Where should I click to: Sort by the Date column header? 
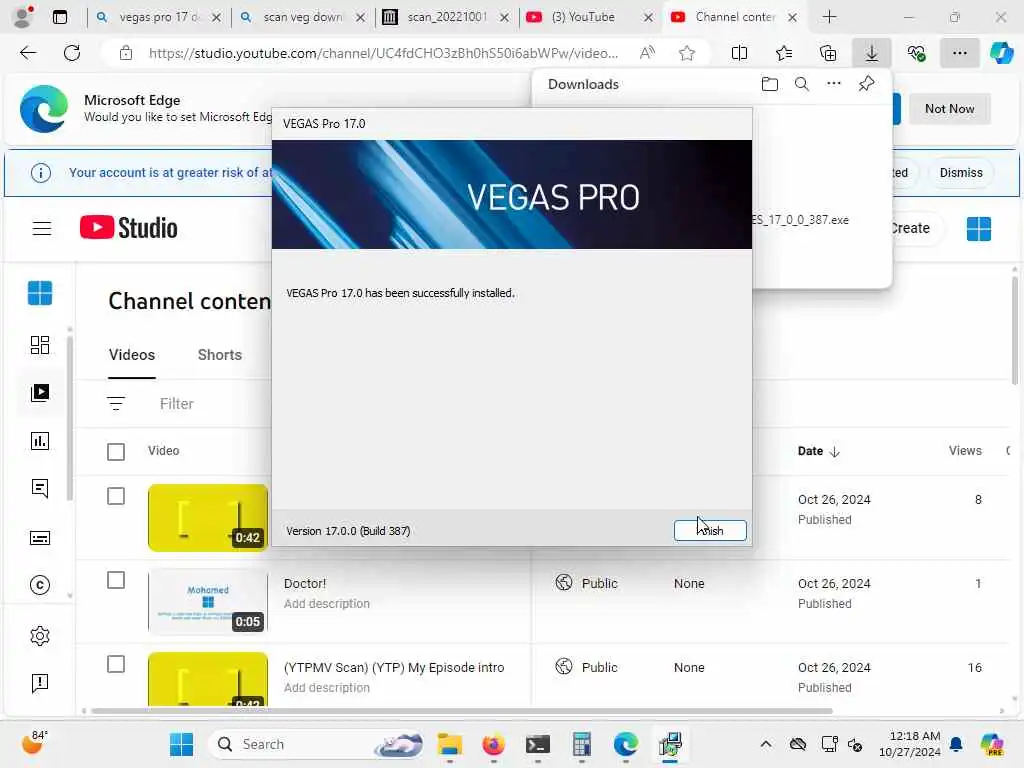(818, 451)
